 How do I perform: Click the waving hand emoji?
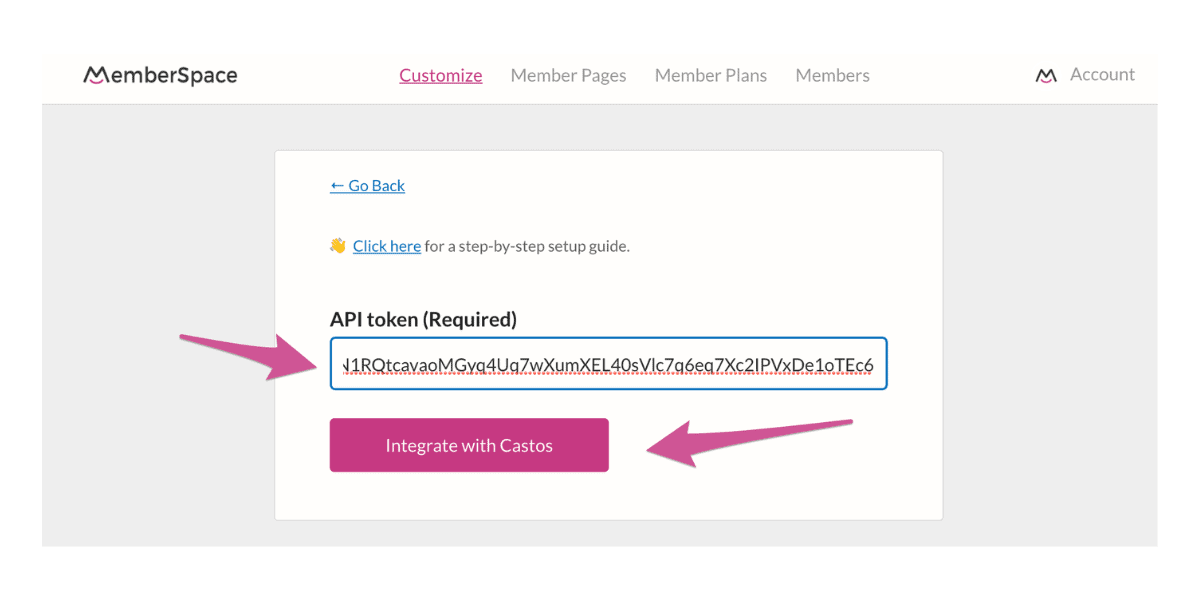coord(338,245)
